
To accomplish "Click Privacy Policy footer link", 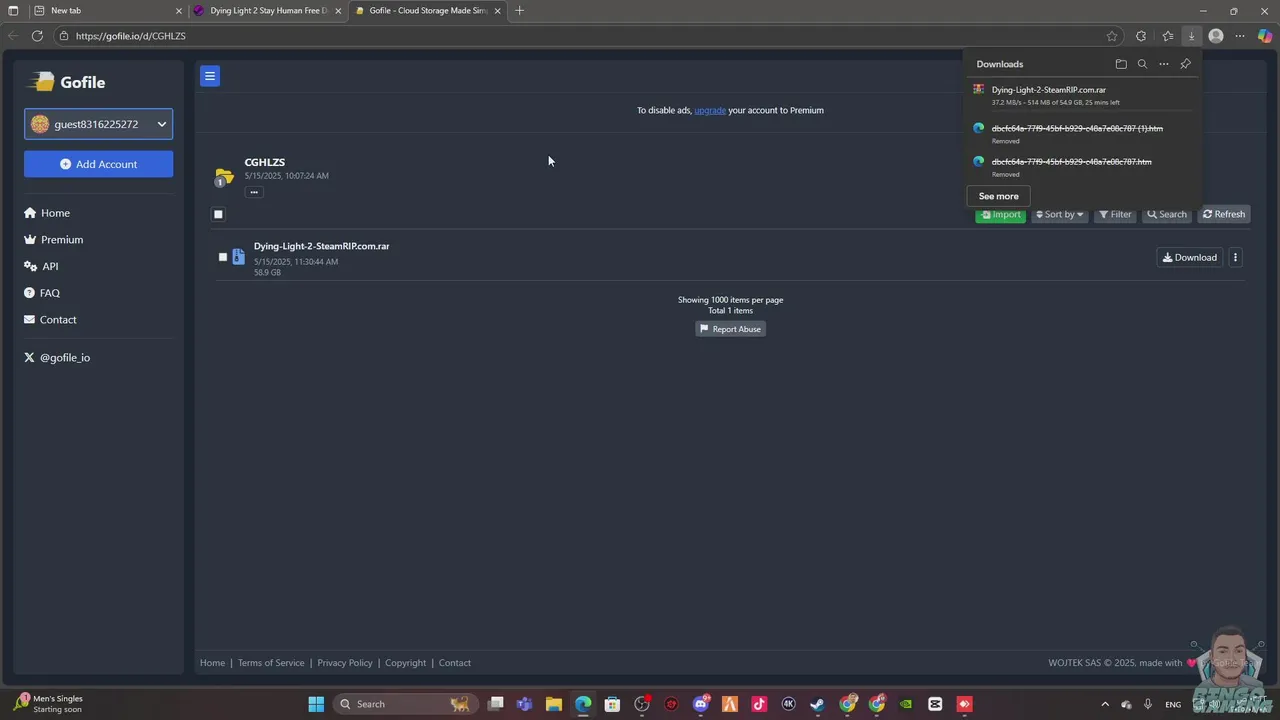I will tap(345, 663).
